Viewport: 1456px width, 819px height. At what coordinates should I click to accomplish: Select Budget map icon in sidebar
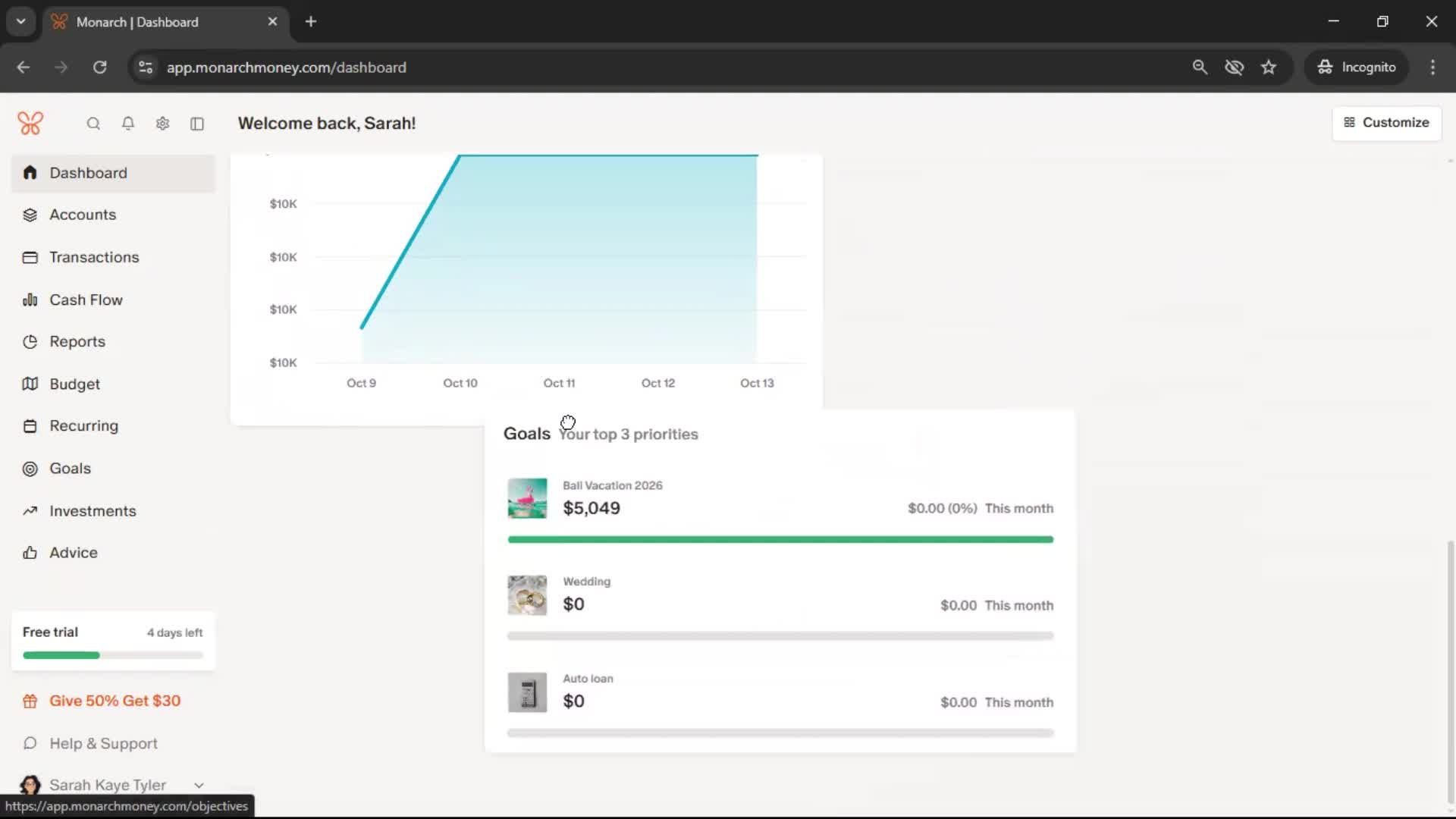[x=30, y=384]
